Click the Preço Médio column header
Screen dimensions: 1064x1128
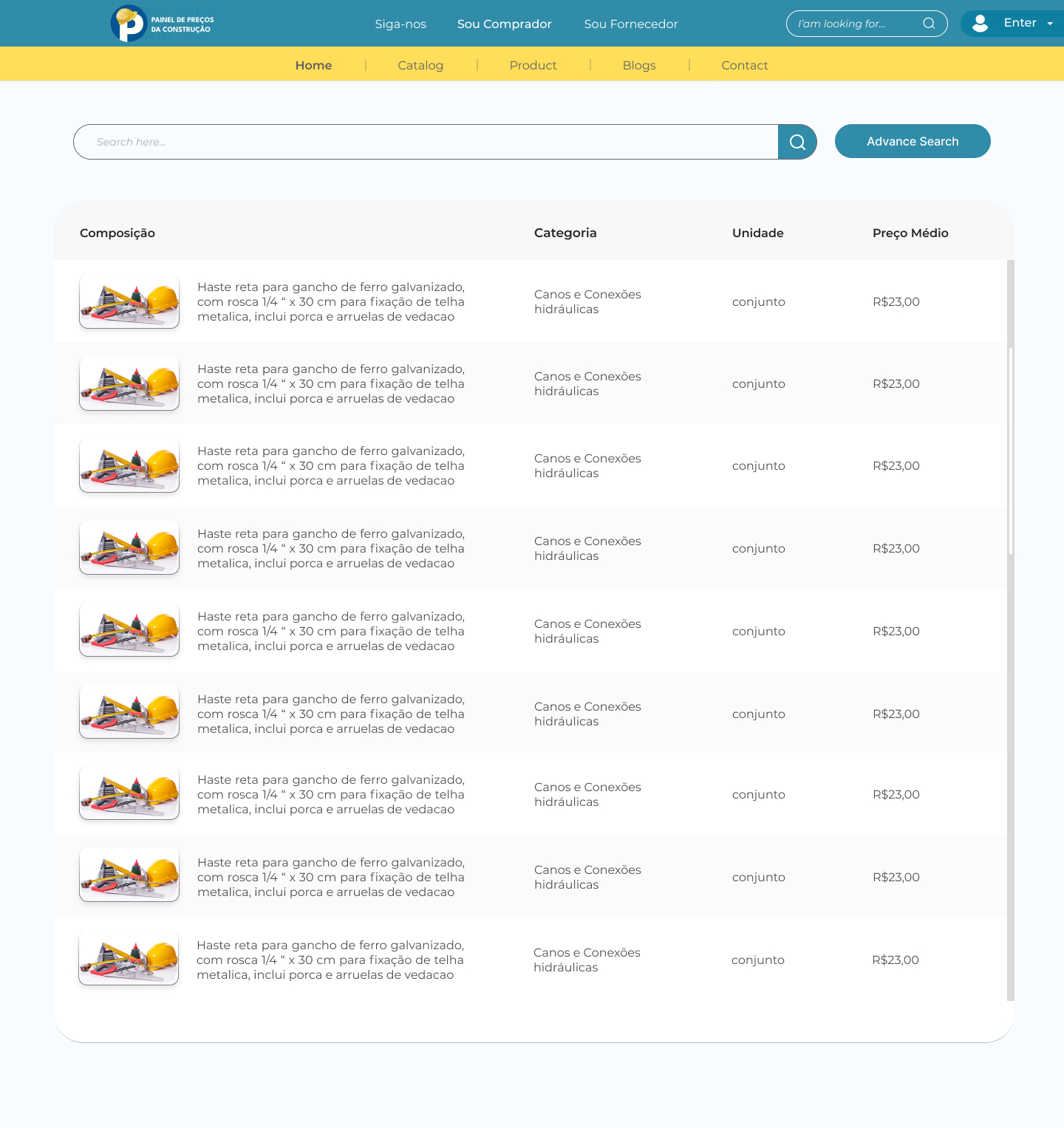[x=910, y=233]
